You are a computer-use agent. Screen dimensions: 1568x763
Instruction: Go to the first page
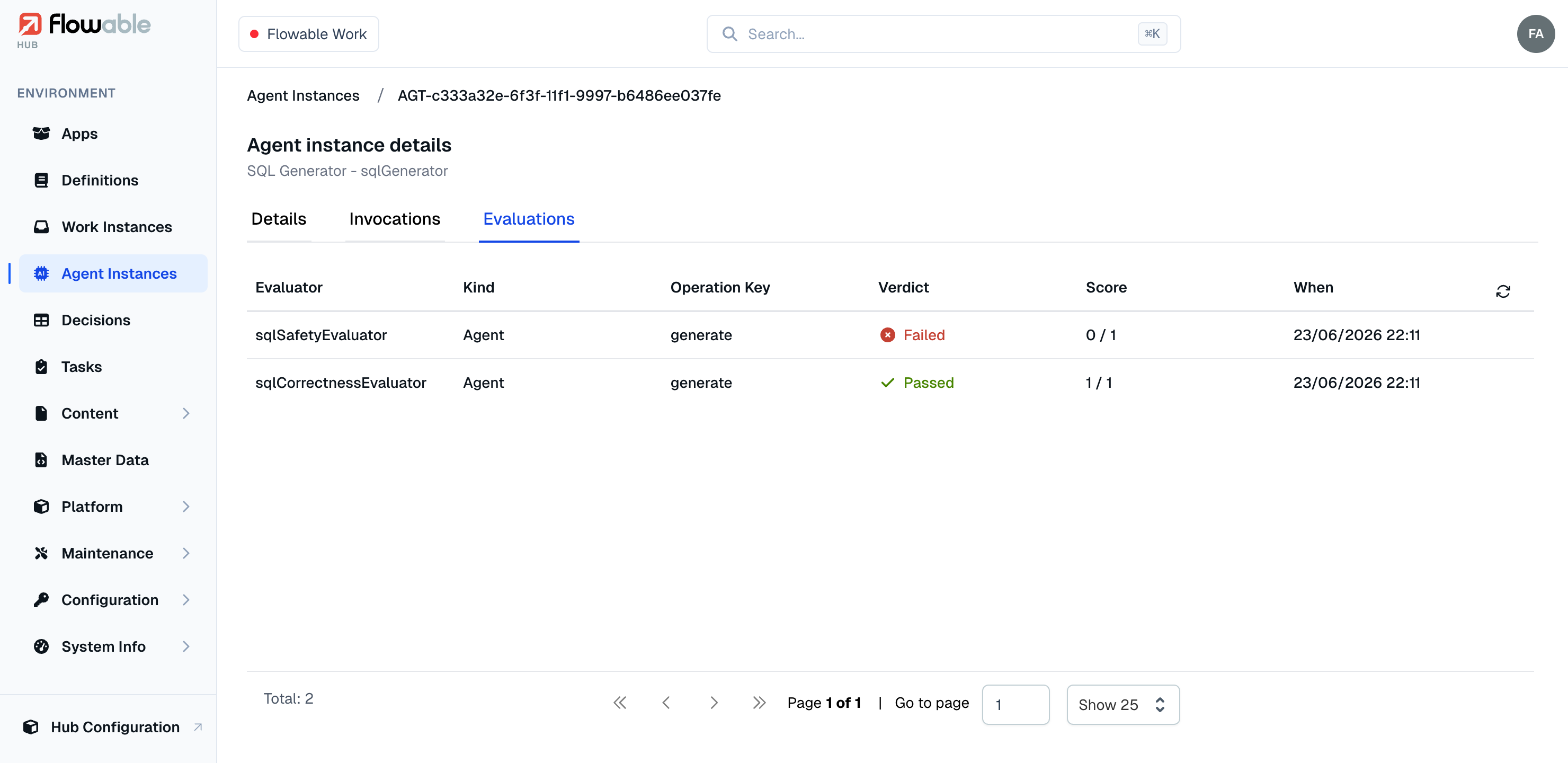[x=620, y=703]
